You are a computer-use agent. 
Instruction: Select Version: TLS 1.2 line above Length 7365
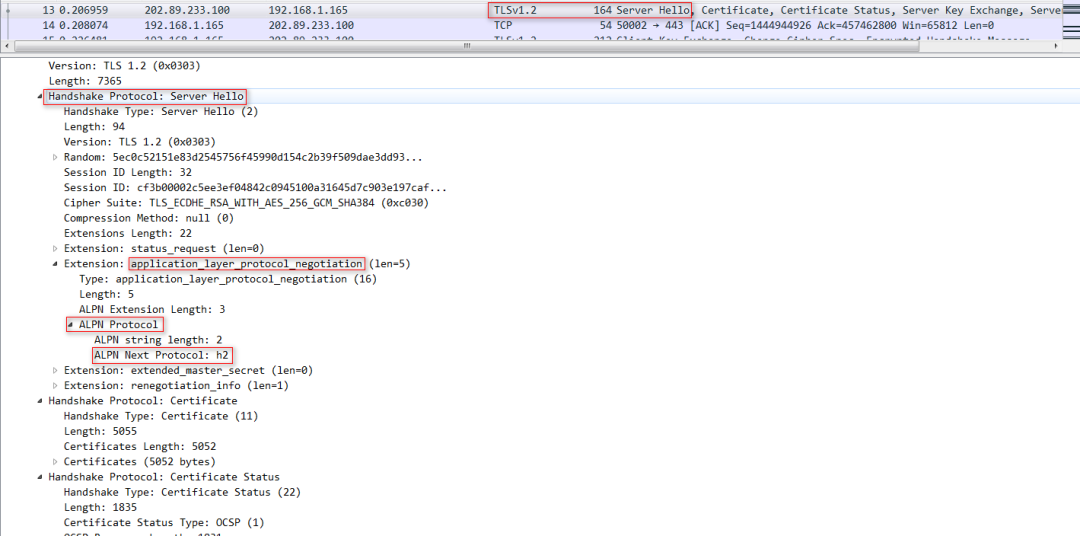pyautogui.click(x=124, y=66)
